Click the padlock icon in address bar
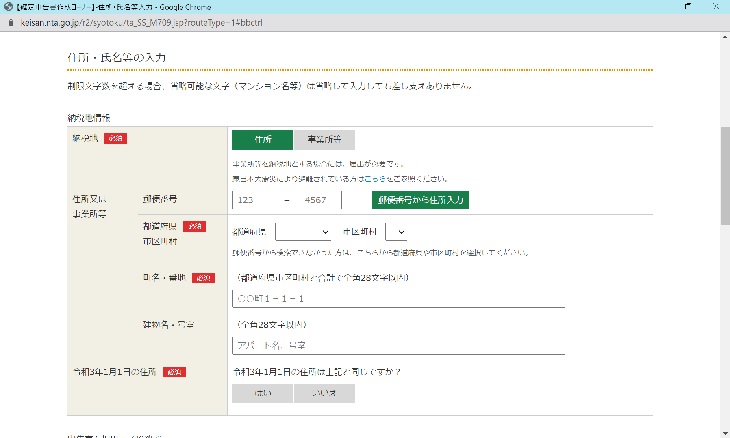 coord(11,22)
